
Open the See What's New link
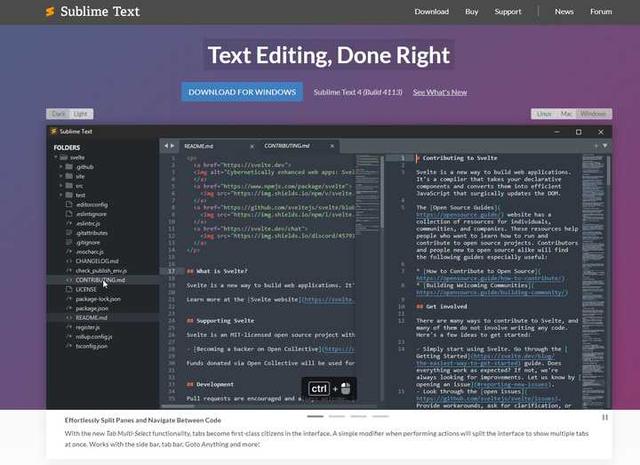point(439,92)
